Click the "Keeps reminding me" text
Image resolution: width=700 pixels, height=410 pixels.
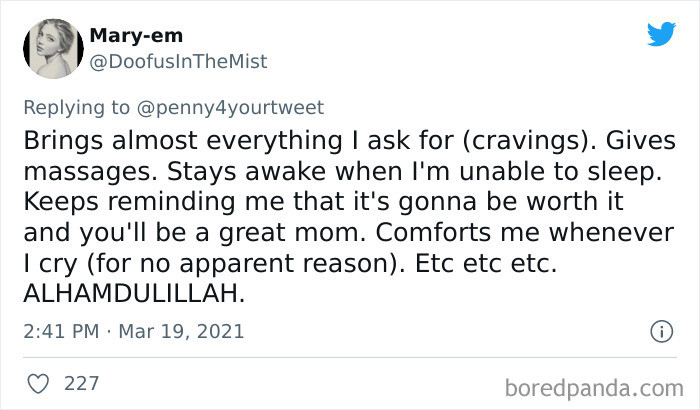pos(154,202)
